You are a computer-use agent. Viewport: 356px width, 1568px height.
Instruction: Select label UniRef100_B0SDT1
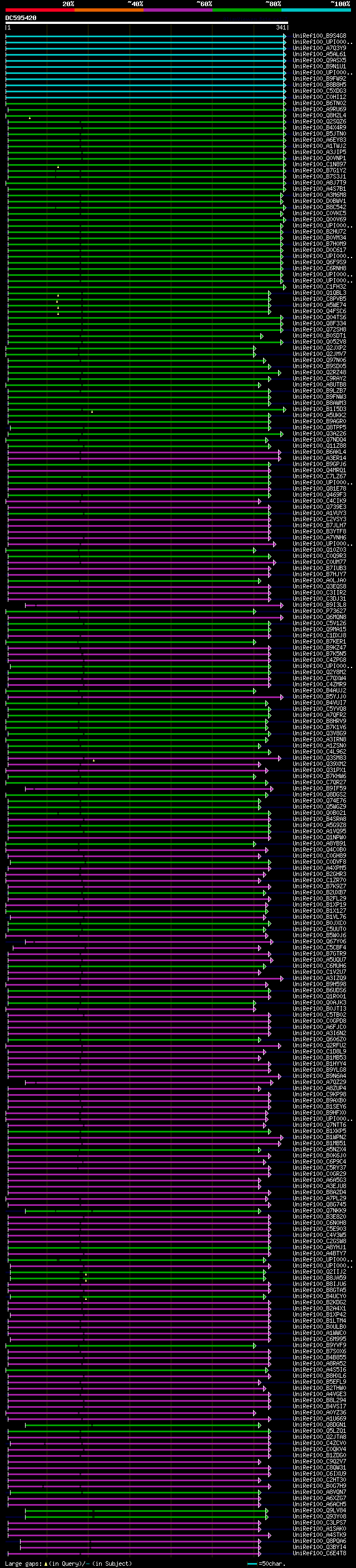point(319,335)
